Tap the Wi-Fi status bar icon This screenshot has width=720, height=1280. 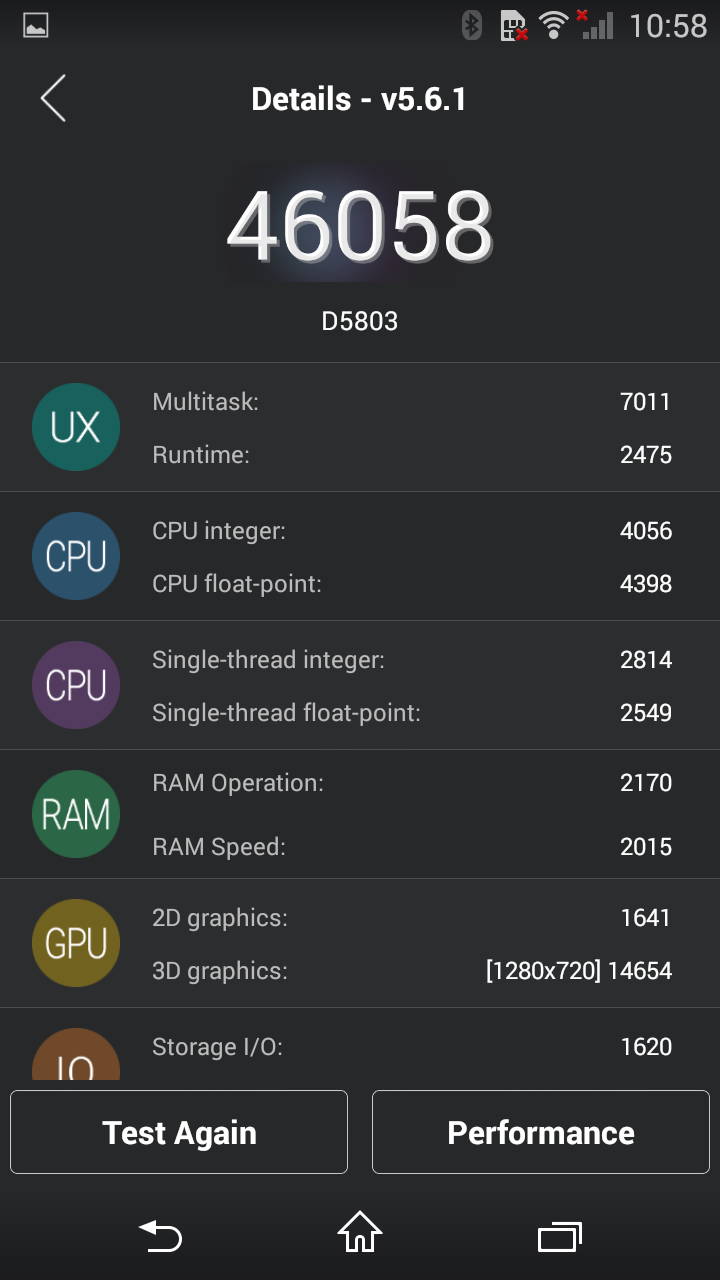[x=552, y=25]
